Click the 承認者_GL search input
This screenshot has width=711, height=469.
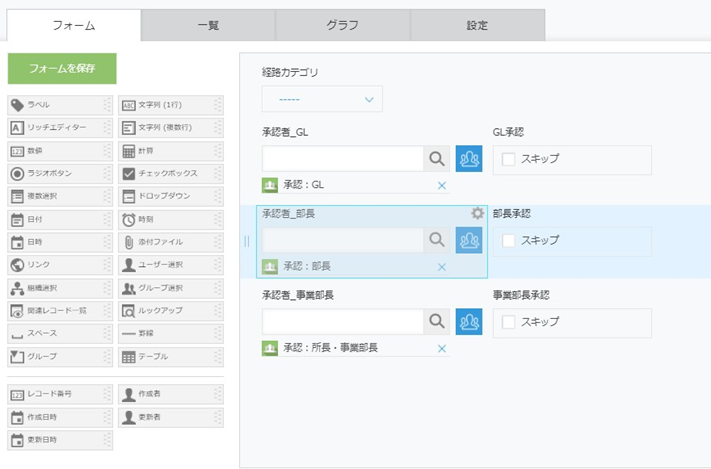tap(343, 159)
